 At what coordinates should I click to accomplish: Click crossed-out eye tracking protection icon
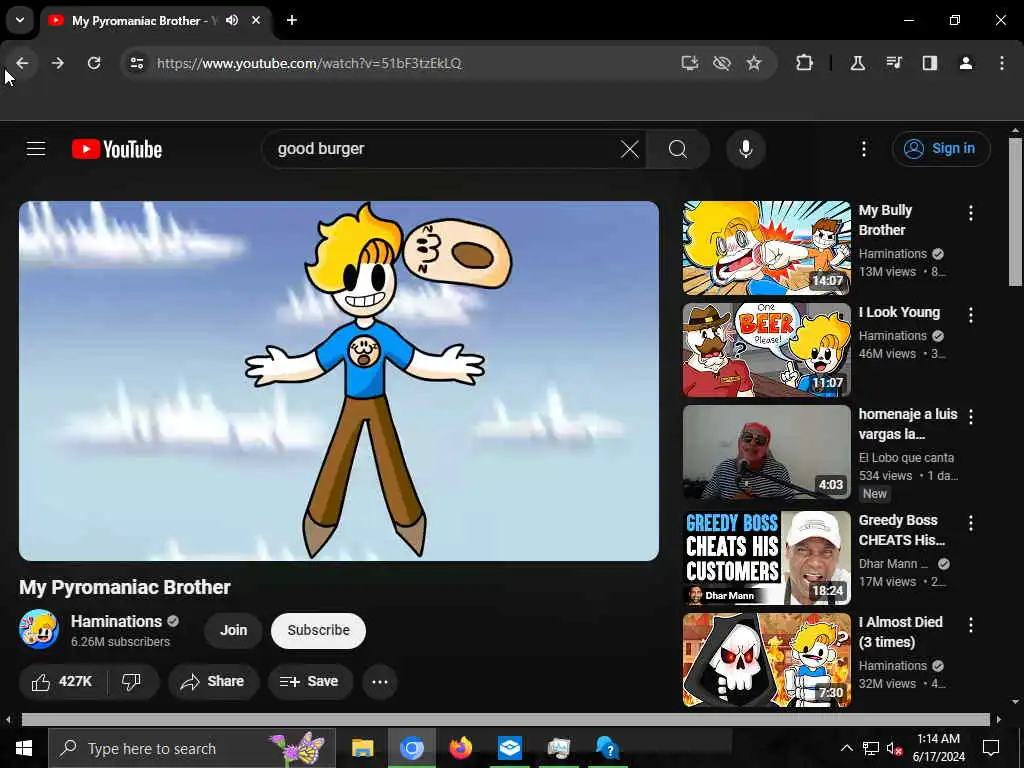pyautogui.click(x=722, y=63)
